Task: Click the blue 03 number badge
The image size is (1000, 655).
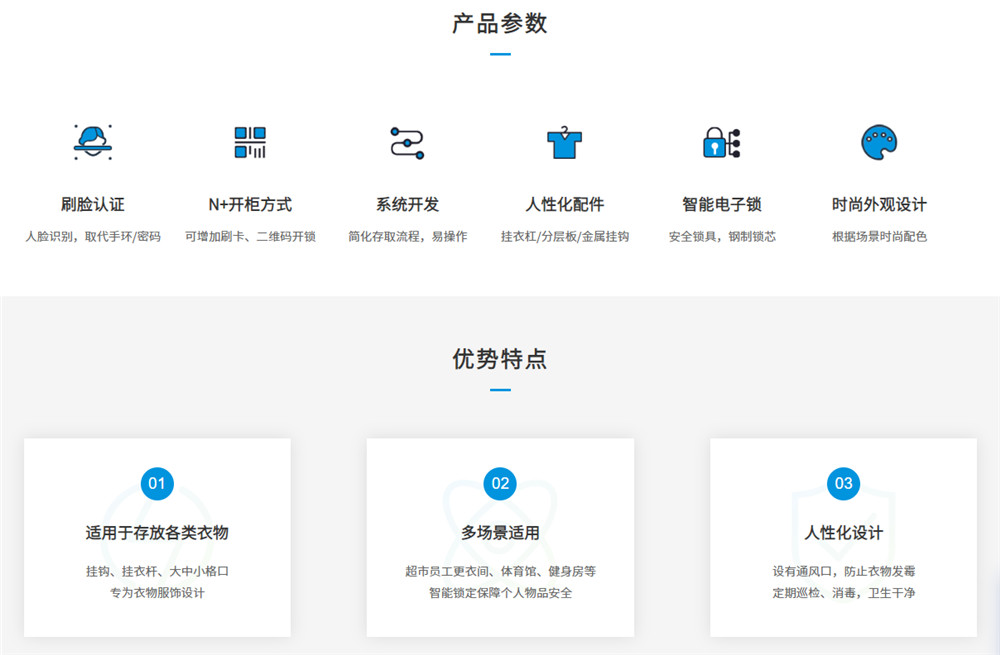Action: 843,484
